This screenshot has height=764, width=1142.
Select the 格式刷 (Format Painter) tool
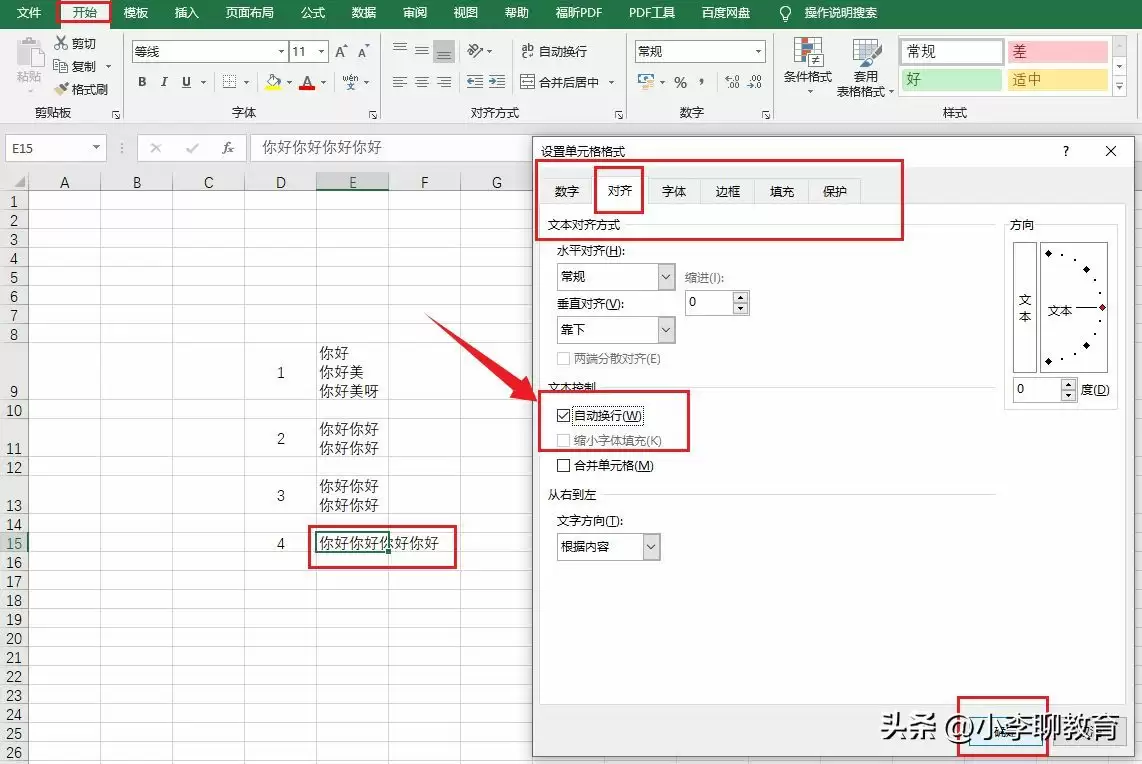click(83, 88)
